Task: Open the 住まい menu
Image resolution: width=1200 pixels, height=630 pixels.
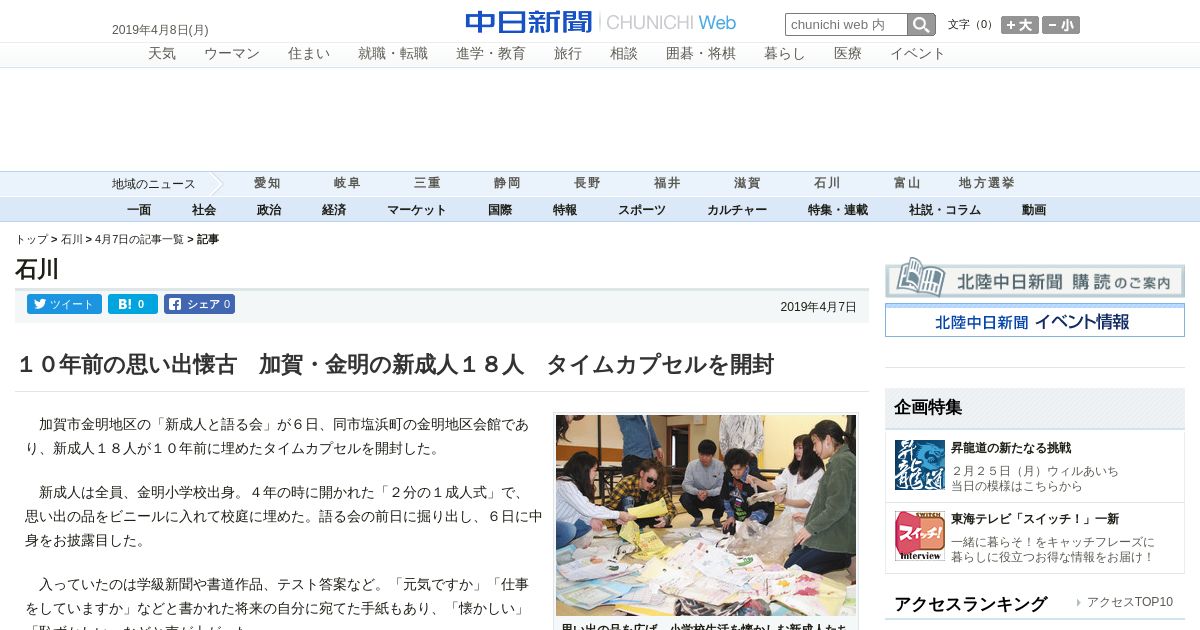Action: [x=309, y=54]
